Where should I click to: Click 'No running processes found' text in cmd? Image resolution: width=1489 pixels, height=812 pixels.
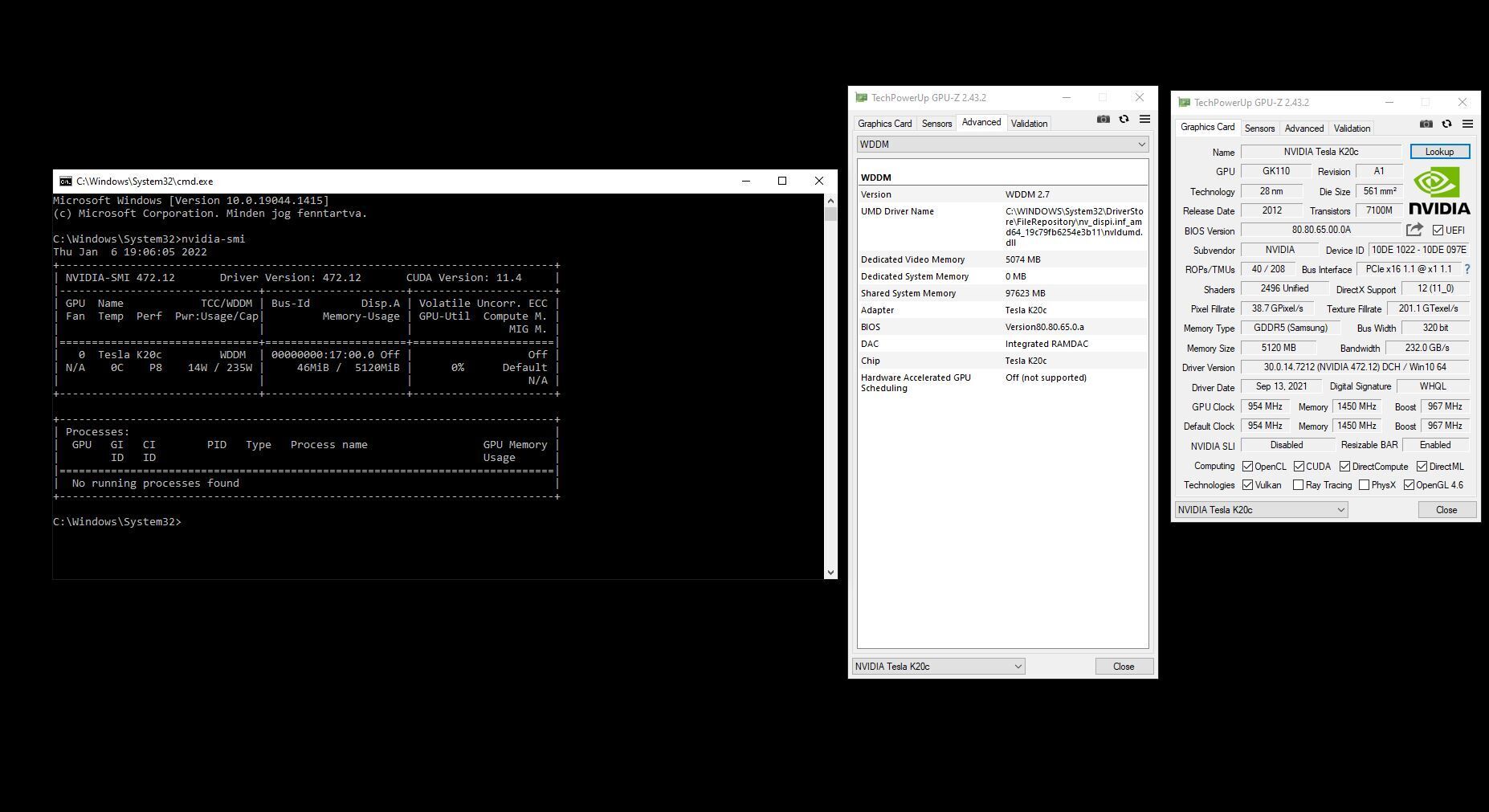point(155,484)
